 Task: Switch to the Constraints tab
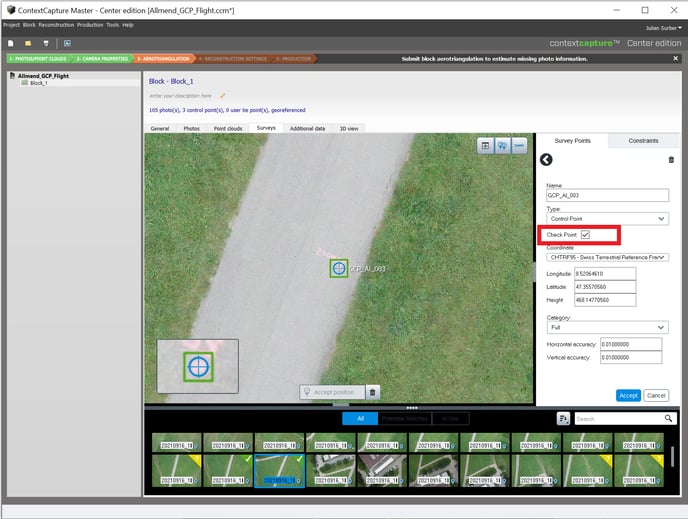pyautogui.click(x=643, y=141)
